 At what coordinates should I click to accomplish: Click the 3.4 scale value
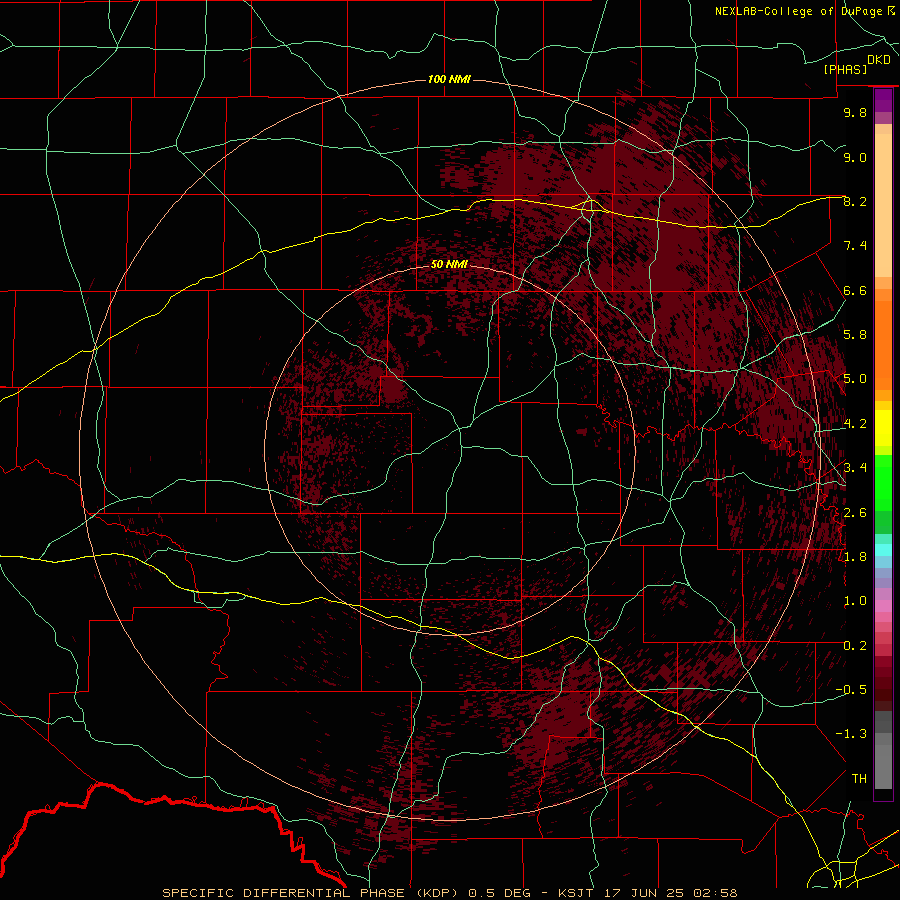(x=855, y=468)
